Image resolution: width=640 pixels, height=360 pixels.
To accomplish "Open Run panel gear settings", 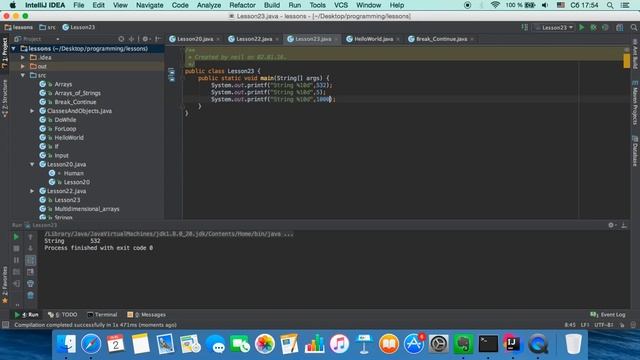I will coord(611,225).
